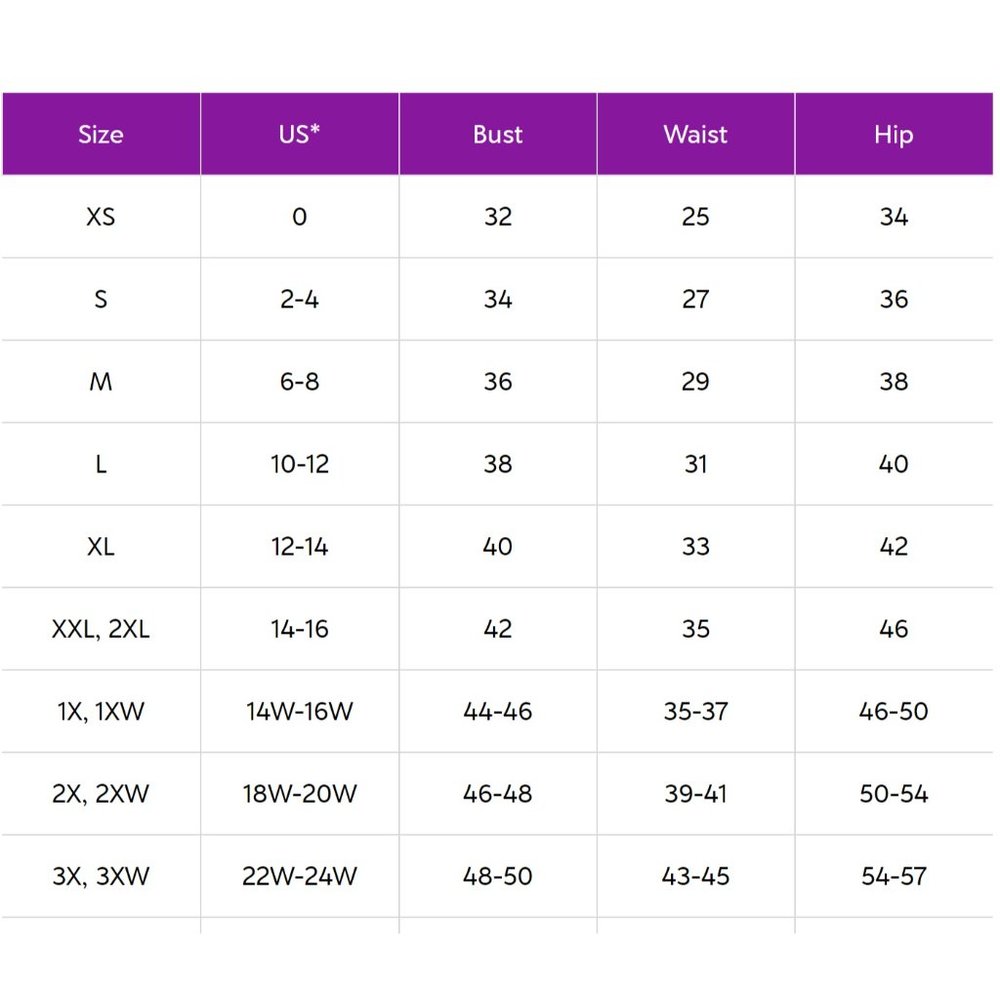Click the Bust column header
This screenshot has height=1000, width=1000.
[x=497, y=135]
